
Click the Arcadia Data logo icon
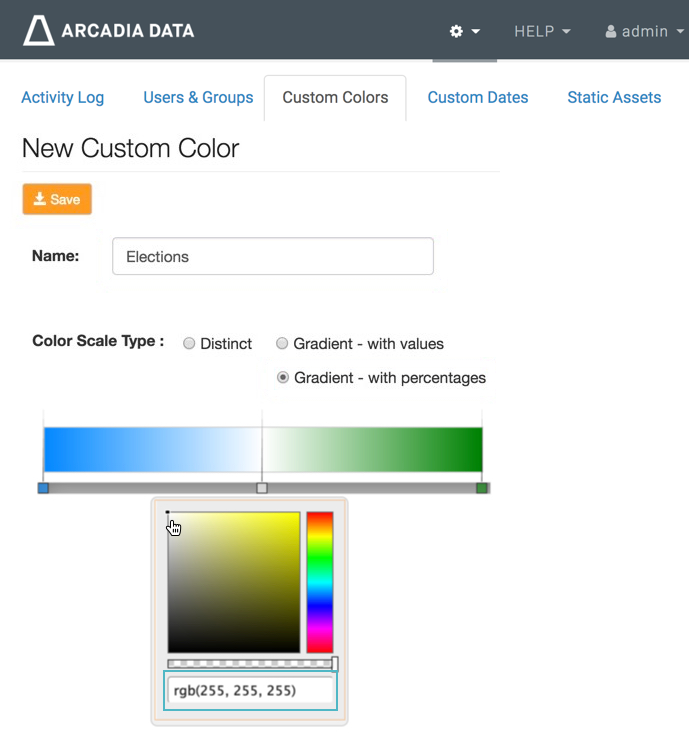coord(39,31)
